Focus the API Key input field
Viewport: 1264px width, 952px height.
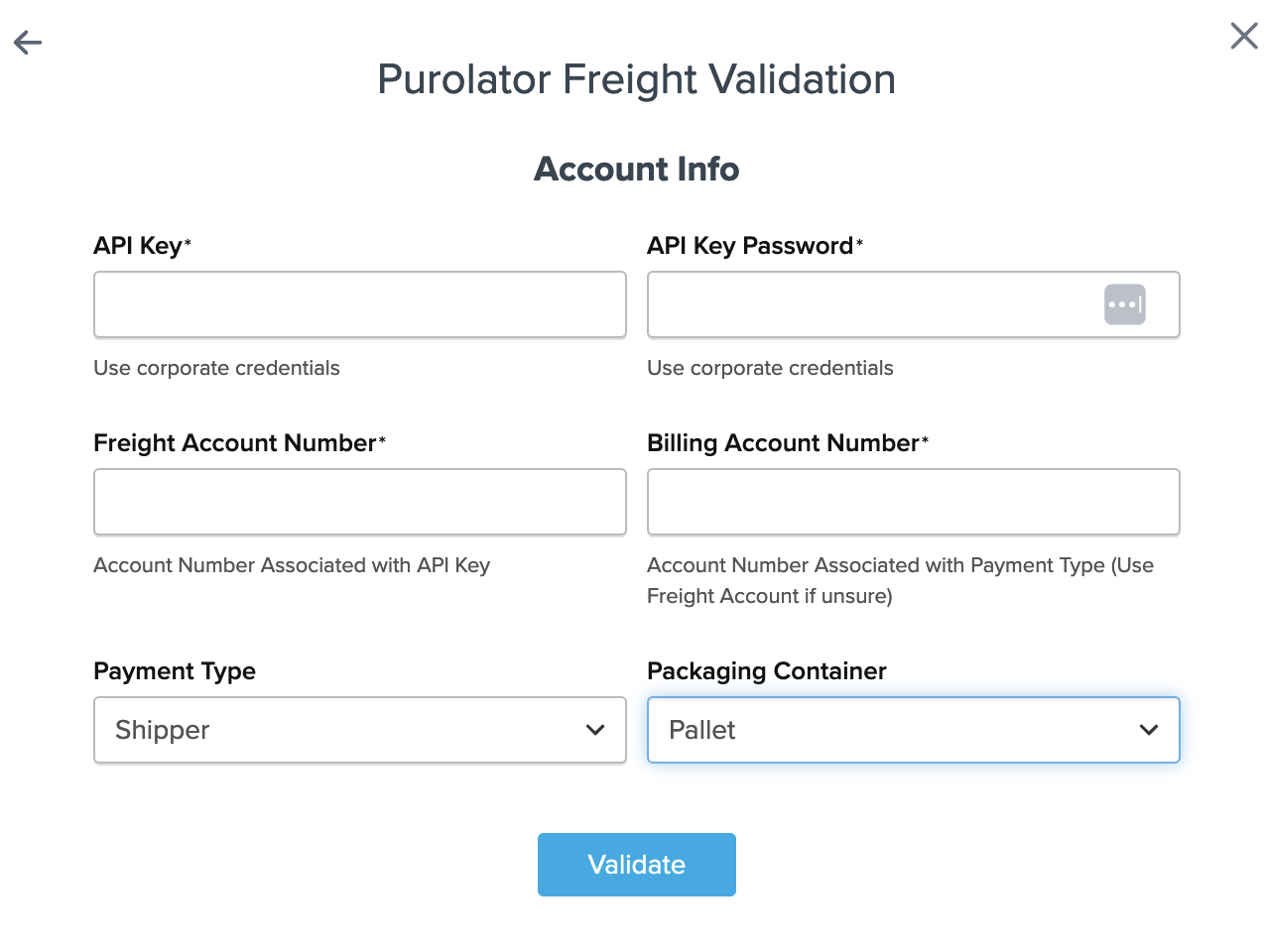(359, 304)
